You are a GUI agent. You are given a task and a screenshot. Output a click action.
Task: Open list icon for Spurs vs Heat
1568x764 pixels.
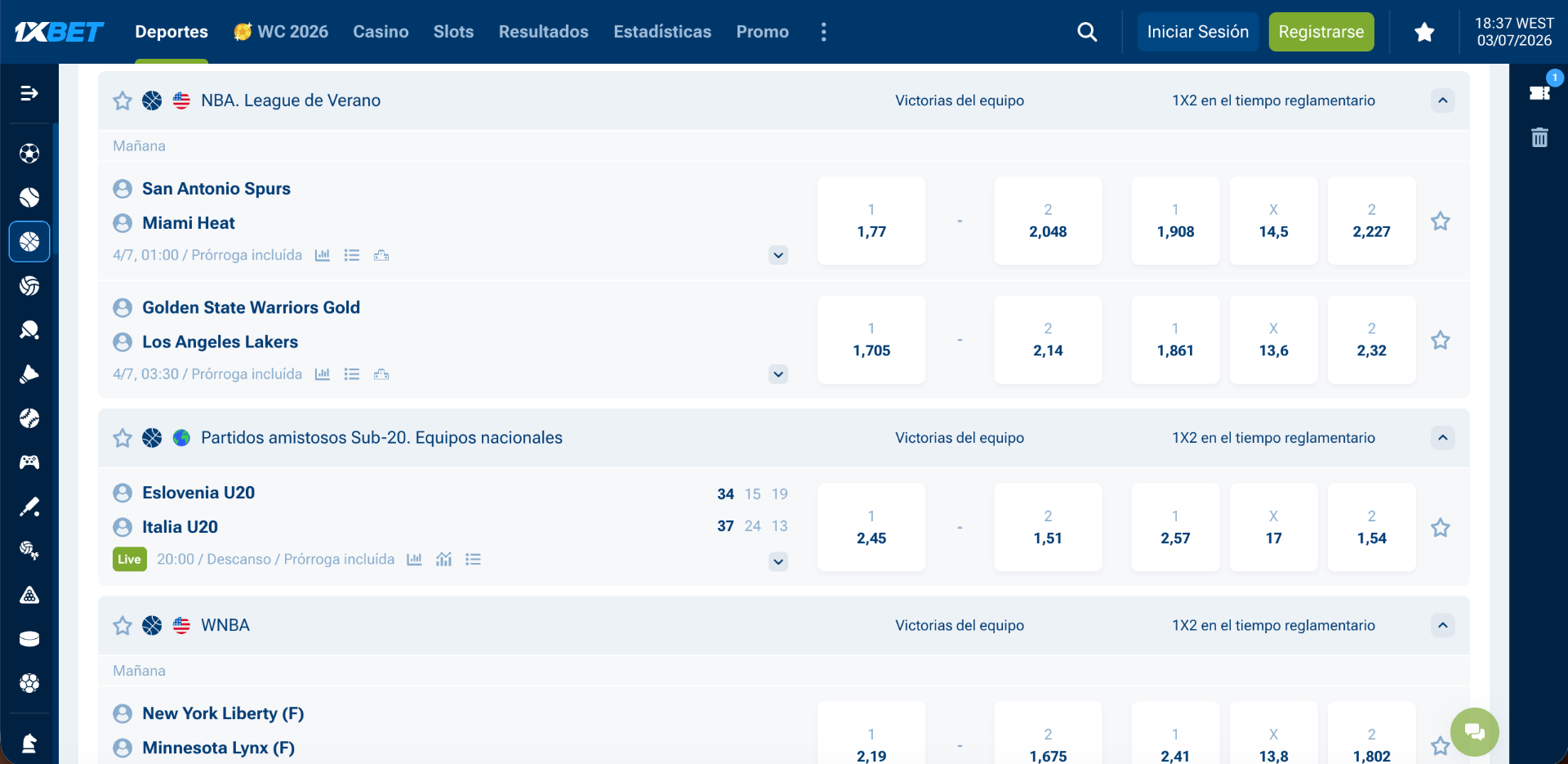[352, 255]
